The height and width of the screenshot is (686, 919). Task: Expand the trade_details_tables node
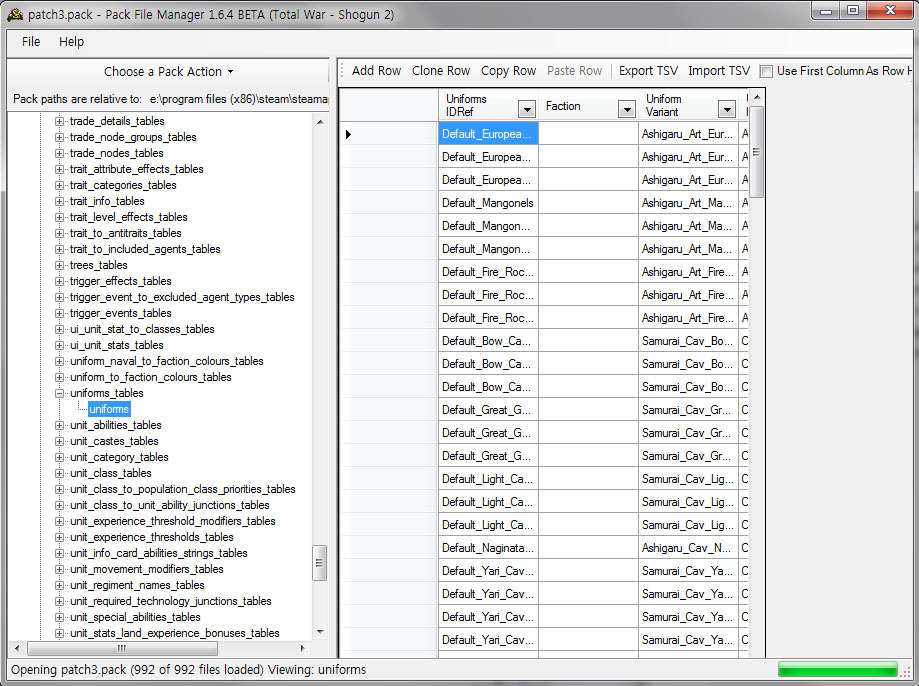(60, 121)
